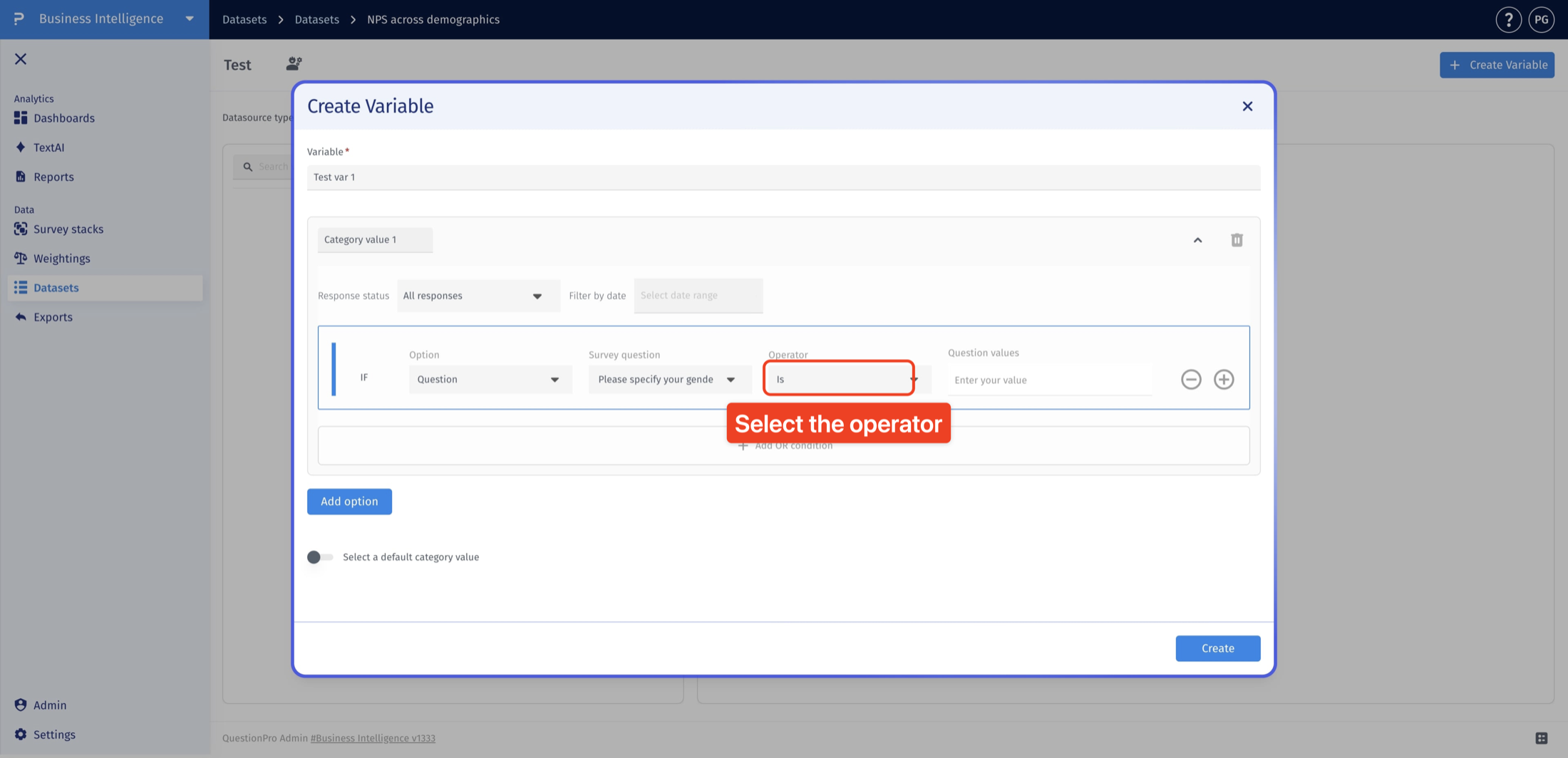Remove condition using the minus circle icon

(1191, 379)
